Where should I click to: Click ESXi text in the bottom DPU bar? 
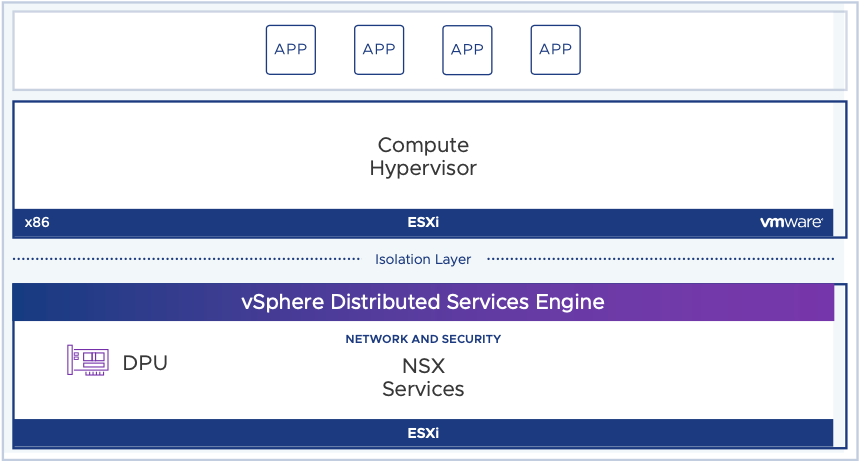tap(423, 433)
